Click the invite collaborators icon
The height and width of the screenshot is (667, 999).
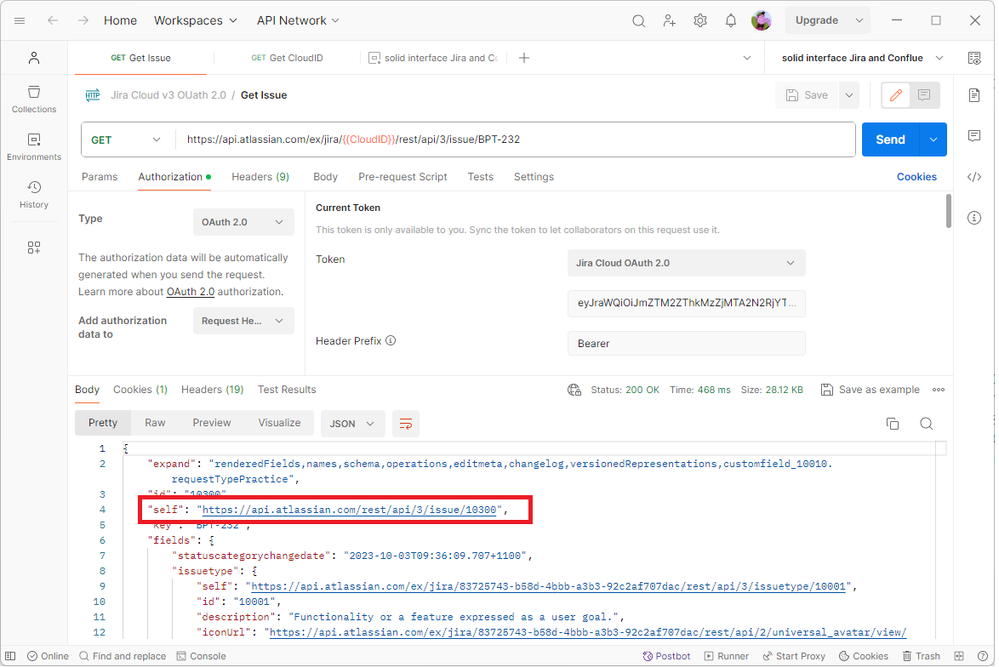coord(669,20)
